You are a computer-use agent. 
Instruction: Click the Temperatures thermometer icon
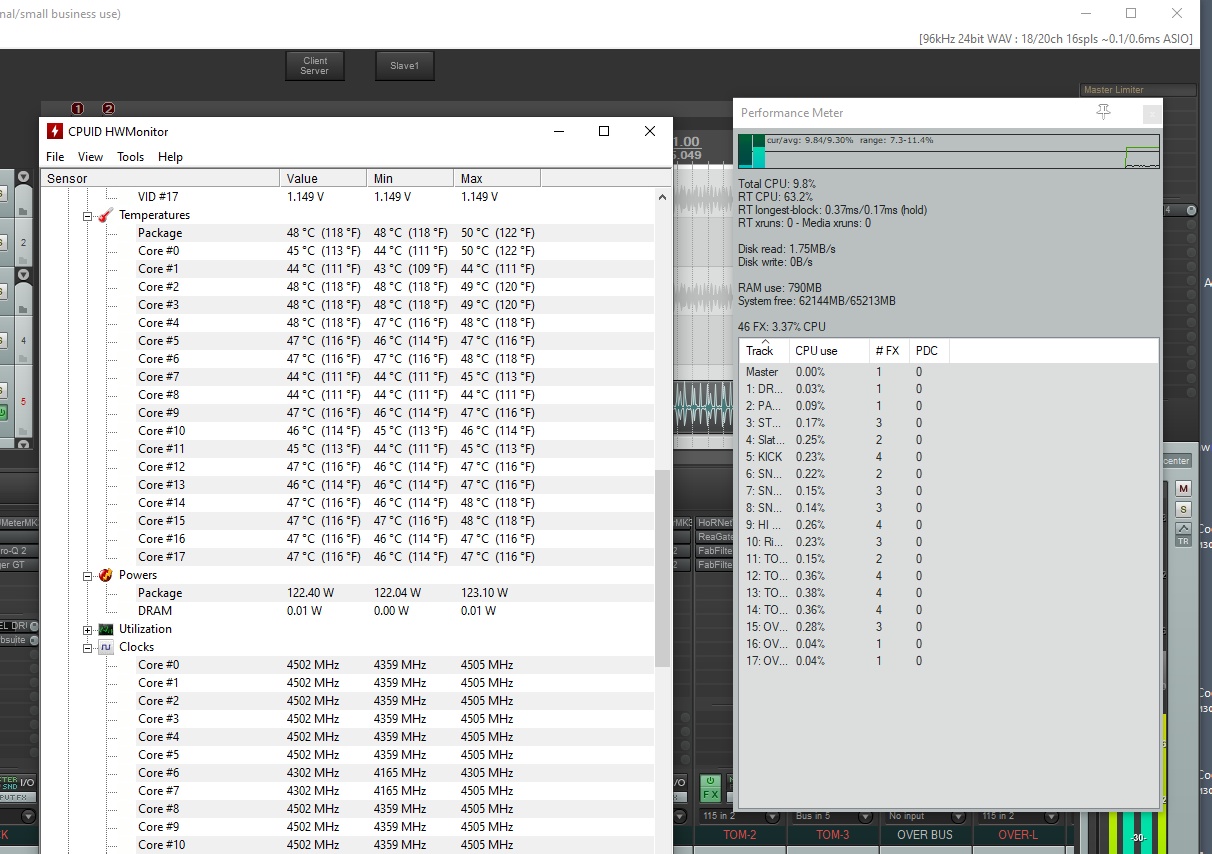click(105, 215)
